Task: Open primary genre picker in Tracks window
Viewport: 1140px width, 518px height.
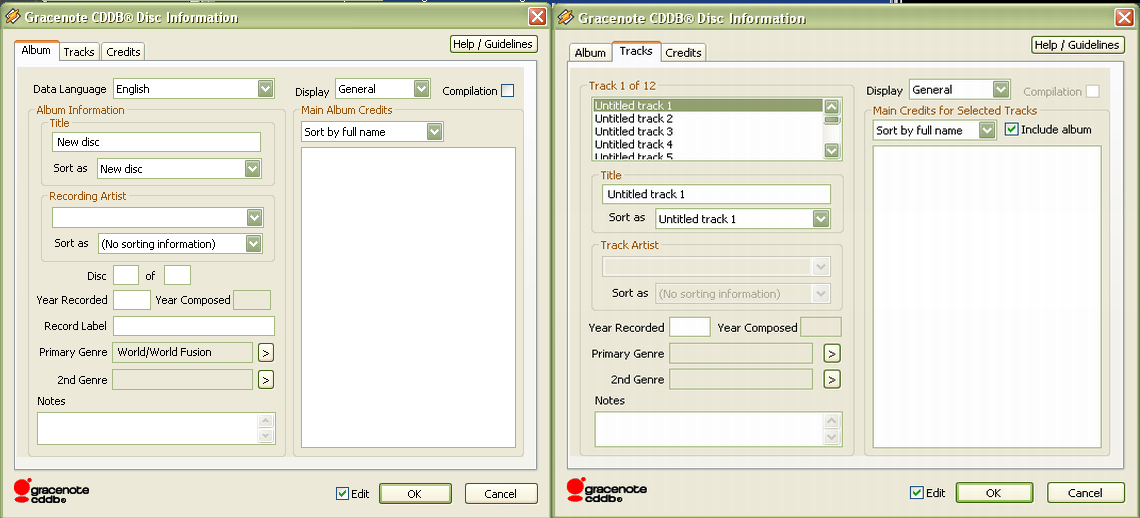Action: (832, 354)
